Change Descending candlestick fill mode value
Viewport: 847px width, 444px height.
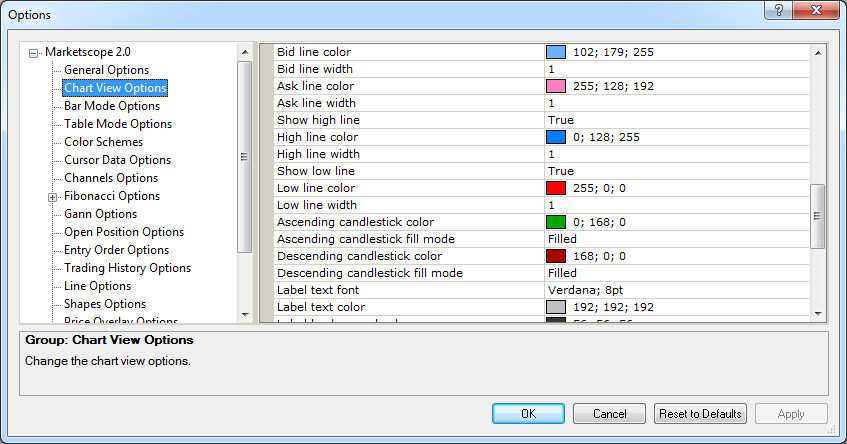(677, 273)
